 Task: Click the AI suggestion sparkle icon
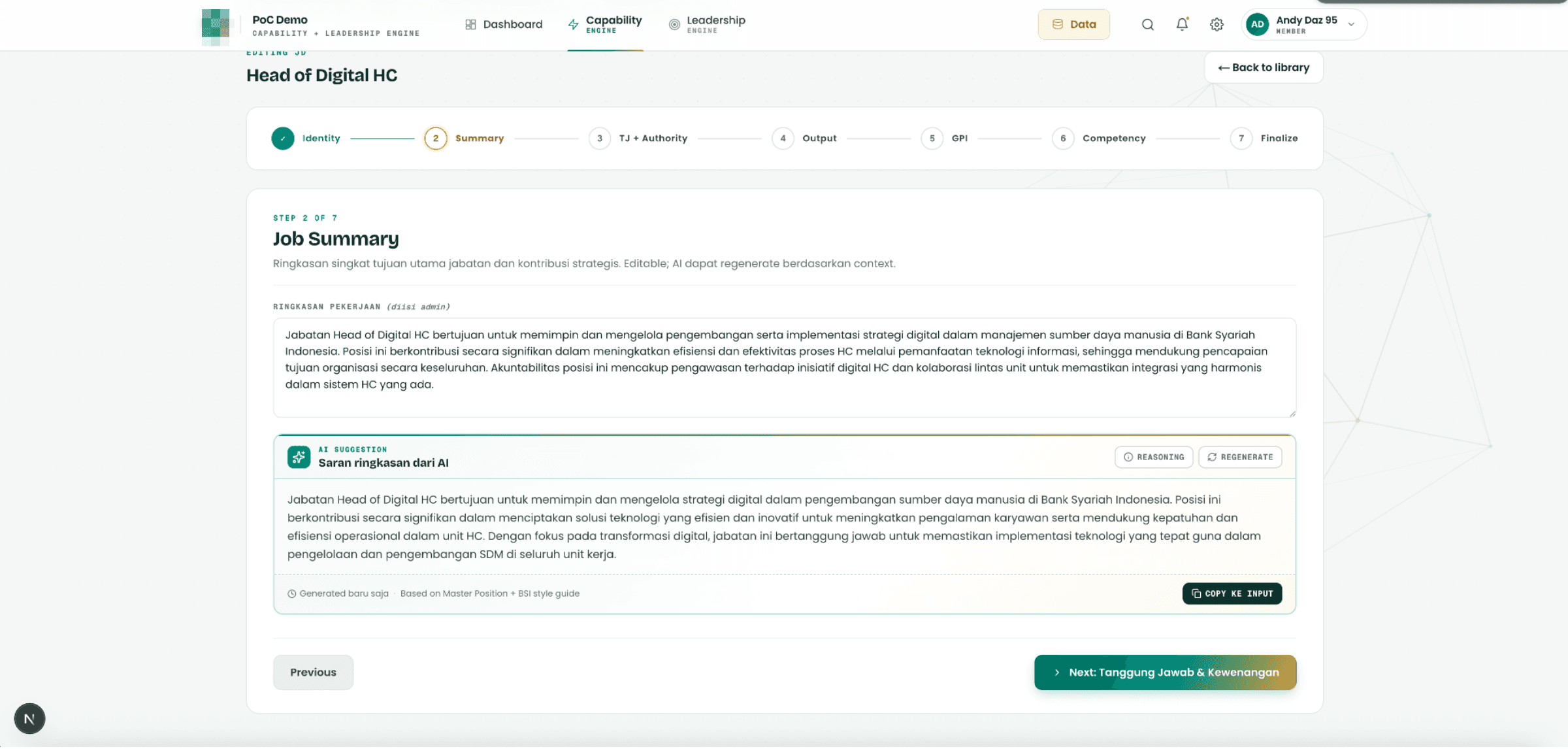(299, 457)
